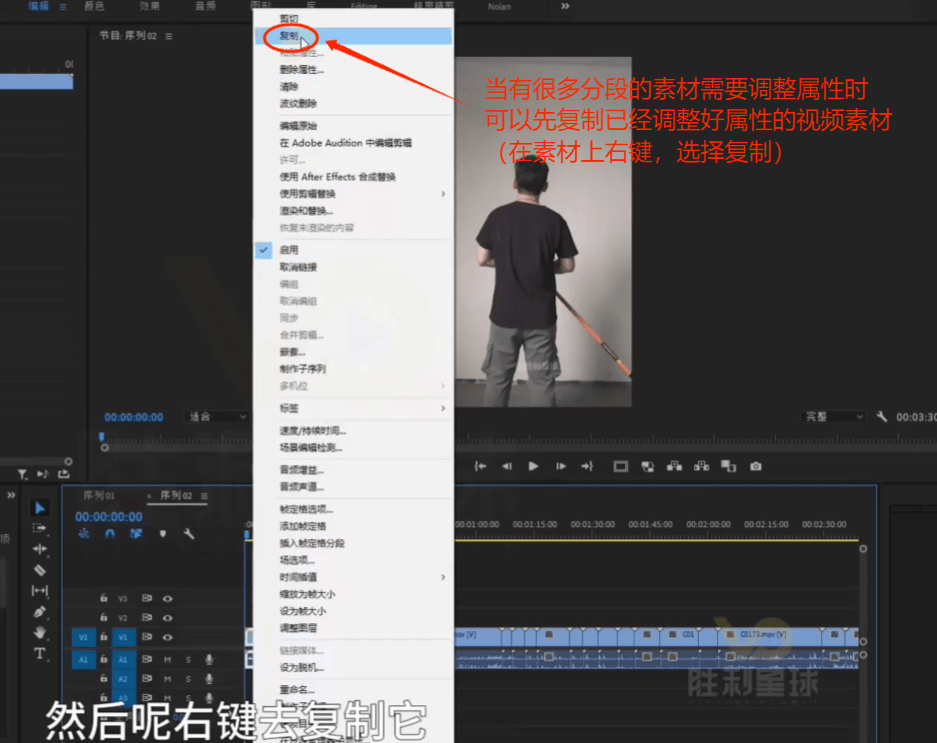937x743 pixels.
Task: Select the Razor tool in the toolbar
Action: (x=40, y=570)
